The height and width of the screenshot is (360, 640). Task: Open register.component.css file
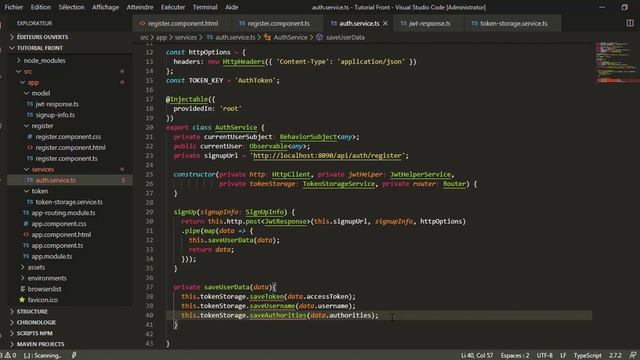68,137
